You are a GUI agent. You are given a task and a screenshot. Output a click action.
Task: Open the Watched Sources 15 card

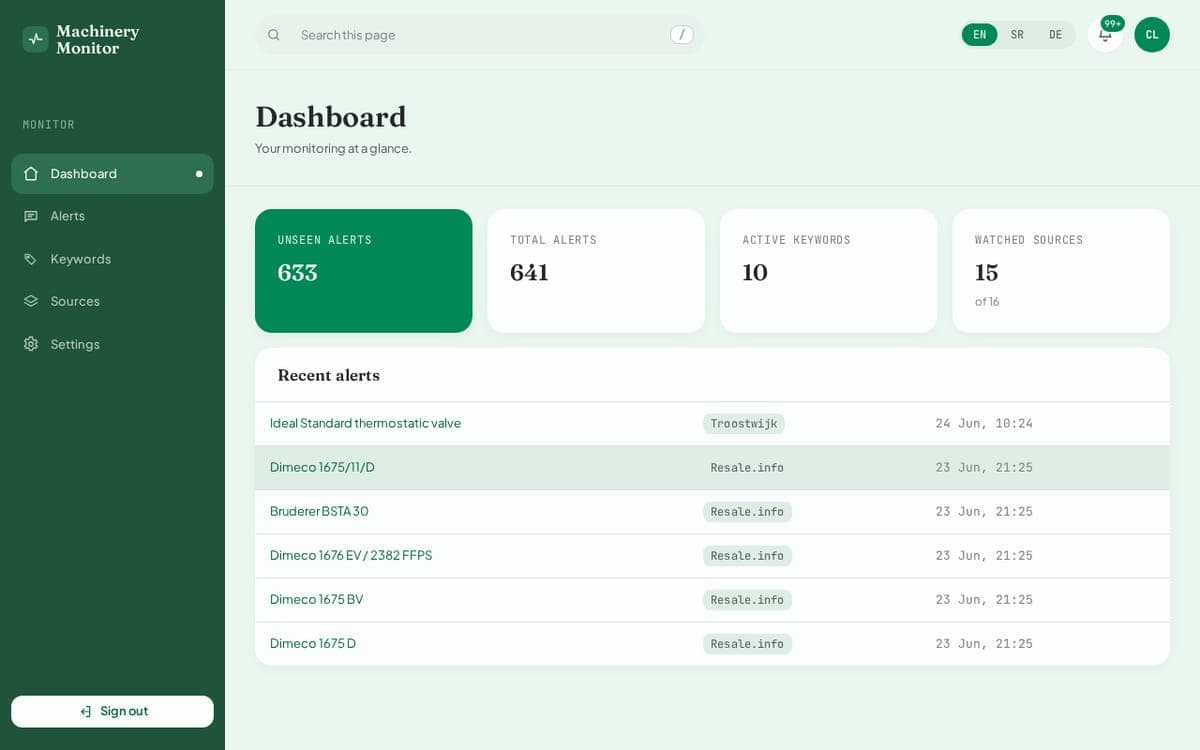[1061, 271]
